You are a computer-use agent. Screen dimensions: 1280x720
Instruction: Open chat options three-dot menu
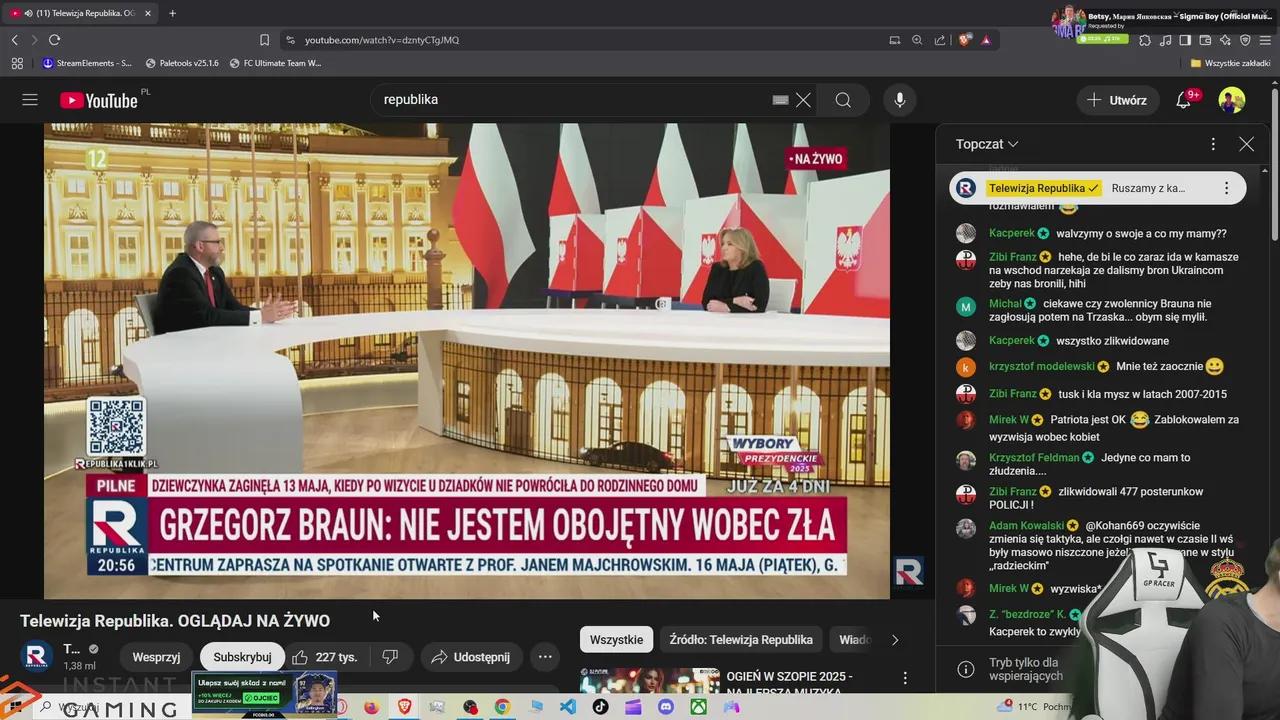[x=1213, y=144]
